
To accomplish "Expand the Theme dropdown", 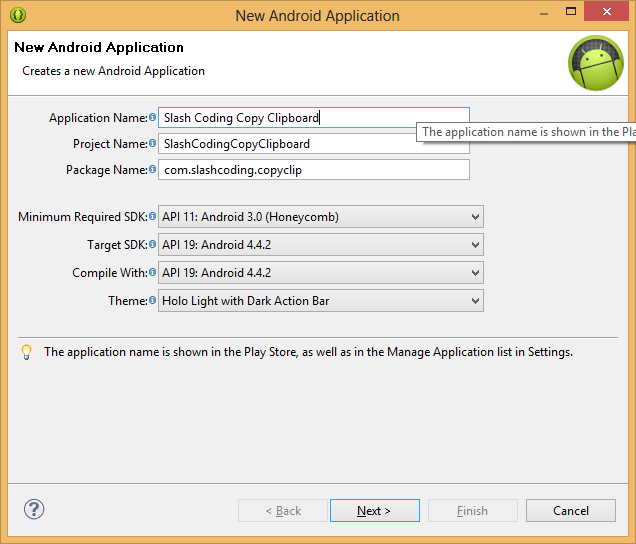I will point(320,301).
